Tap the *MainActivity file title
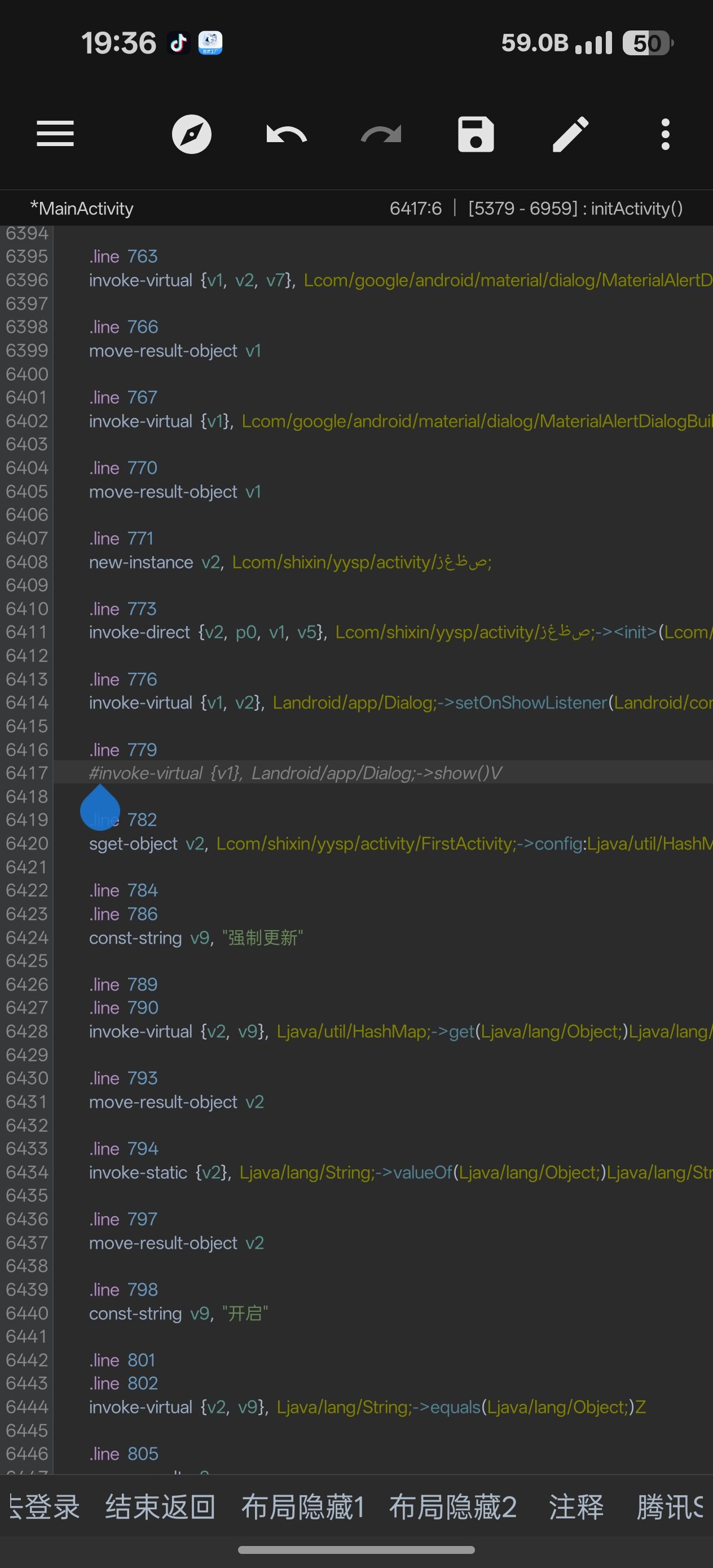The height and width of the screenshot is (1568, 713). tap(82, 208)
